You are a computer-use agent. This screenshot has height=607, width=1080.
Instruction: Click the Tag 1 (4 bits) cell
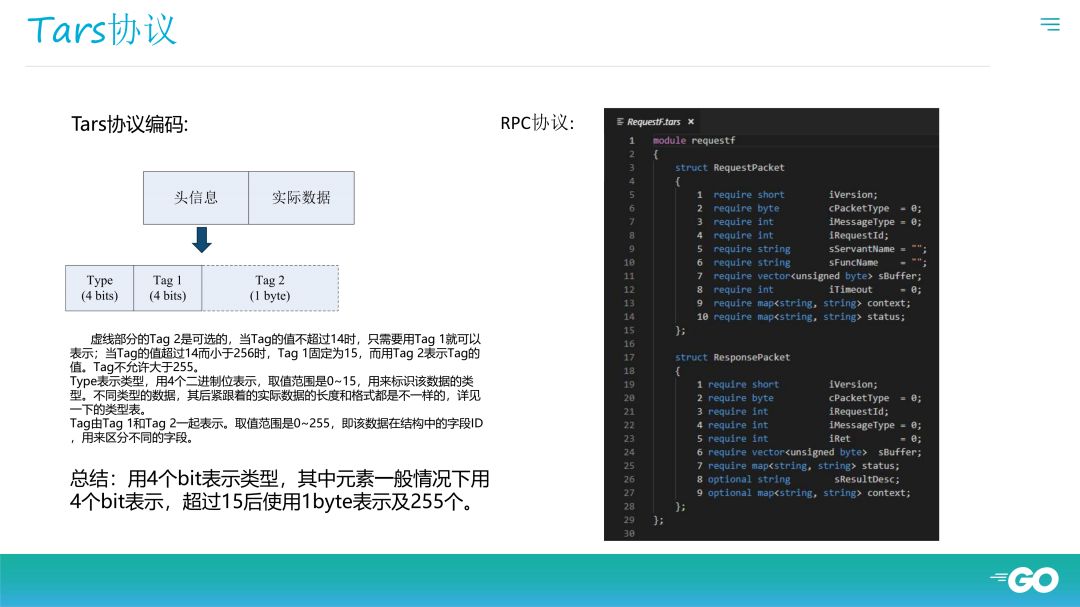167,288
